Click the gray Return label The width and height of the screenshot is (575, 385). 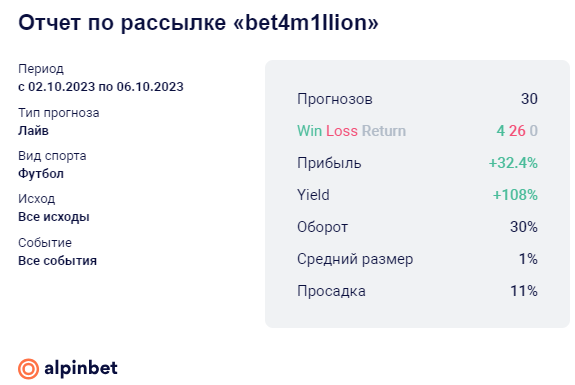[384, 131]
